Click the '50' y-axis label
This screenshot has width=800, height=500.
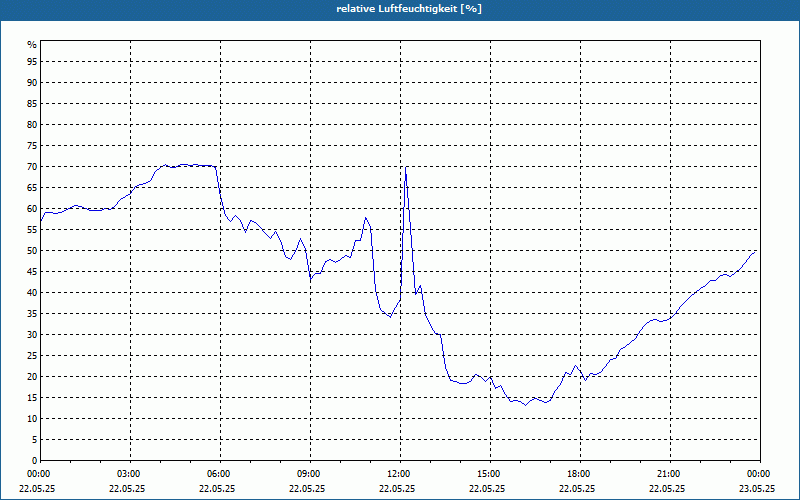[x=32, y=251]
